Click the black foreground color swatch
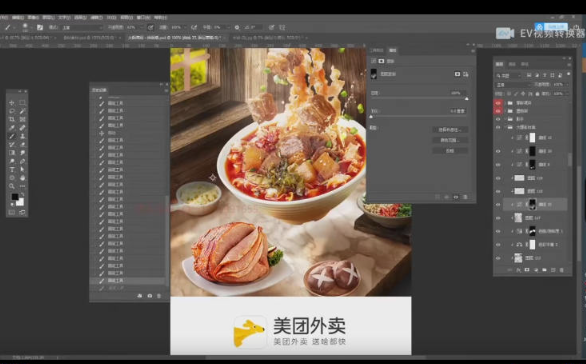Image resolution: width=586 pixels, height=364 pixels. tap(15, 197)
